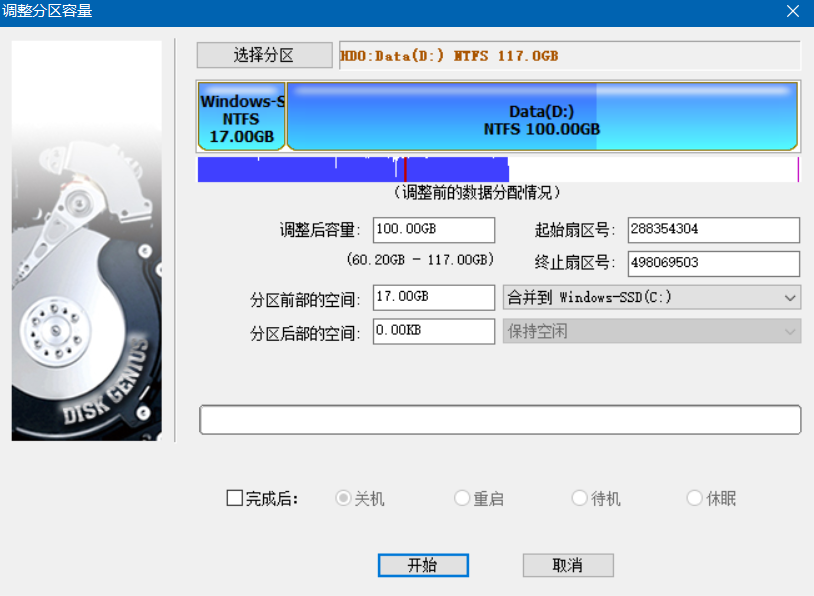Click the 分区前部的空间 field showing 17.00GB
This screenshot has height=596, width=814.
[x=433, y=297]
